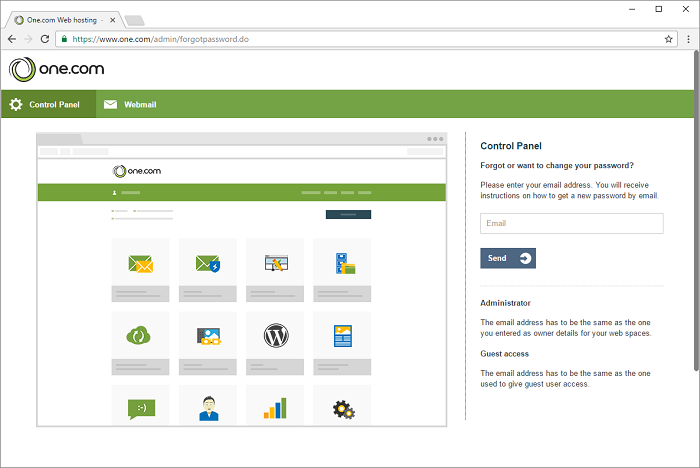This screenshot has width=700, height=468.
Task: Open the Webmail navigation item
Action: (x=130, y=104)
